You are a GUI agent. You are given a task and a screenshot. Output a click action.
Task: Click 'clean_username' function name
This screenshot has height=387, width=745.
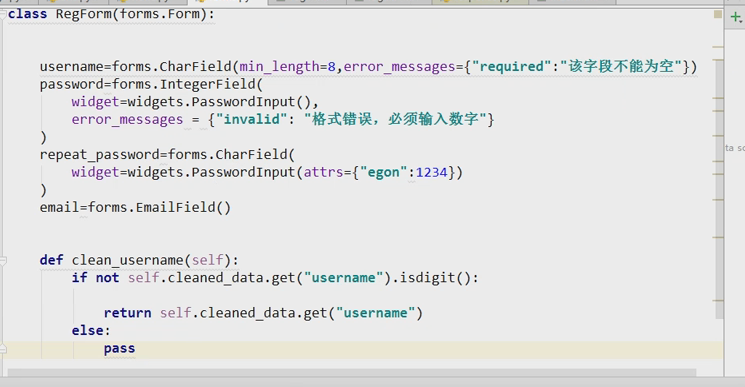(x=127, y=260)
